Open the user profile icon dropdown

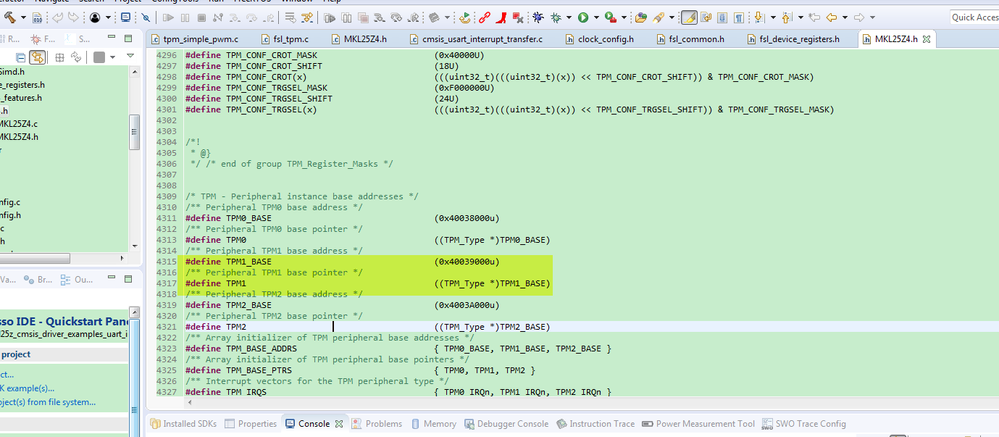[x=108, y=17]
